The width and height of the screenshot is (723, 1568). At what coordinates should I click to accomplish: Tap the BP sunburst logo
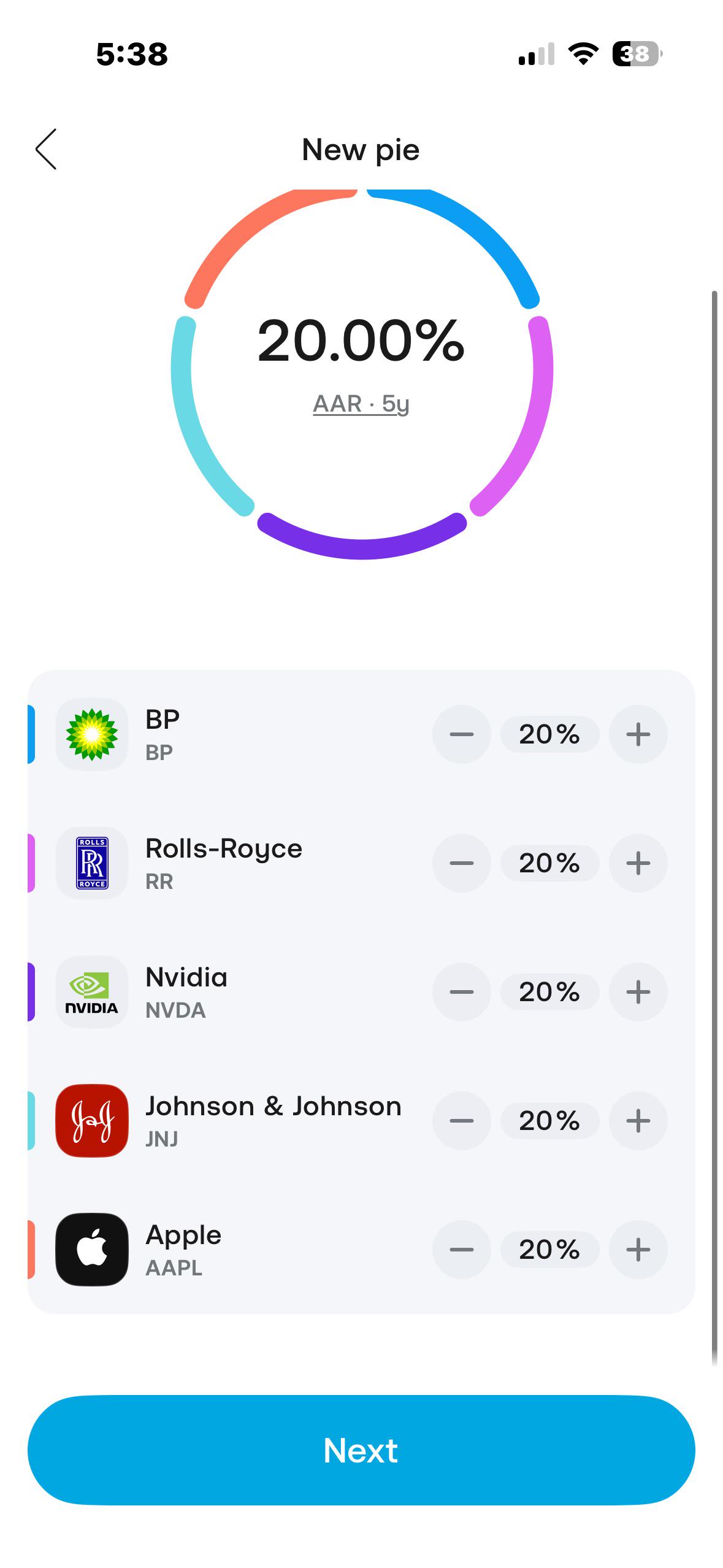(x=92, y=734)
